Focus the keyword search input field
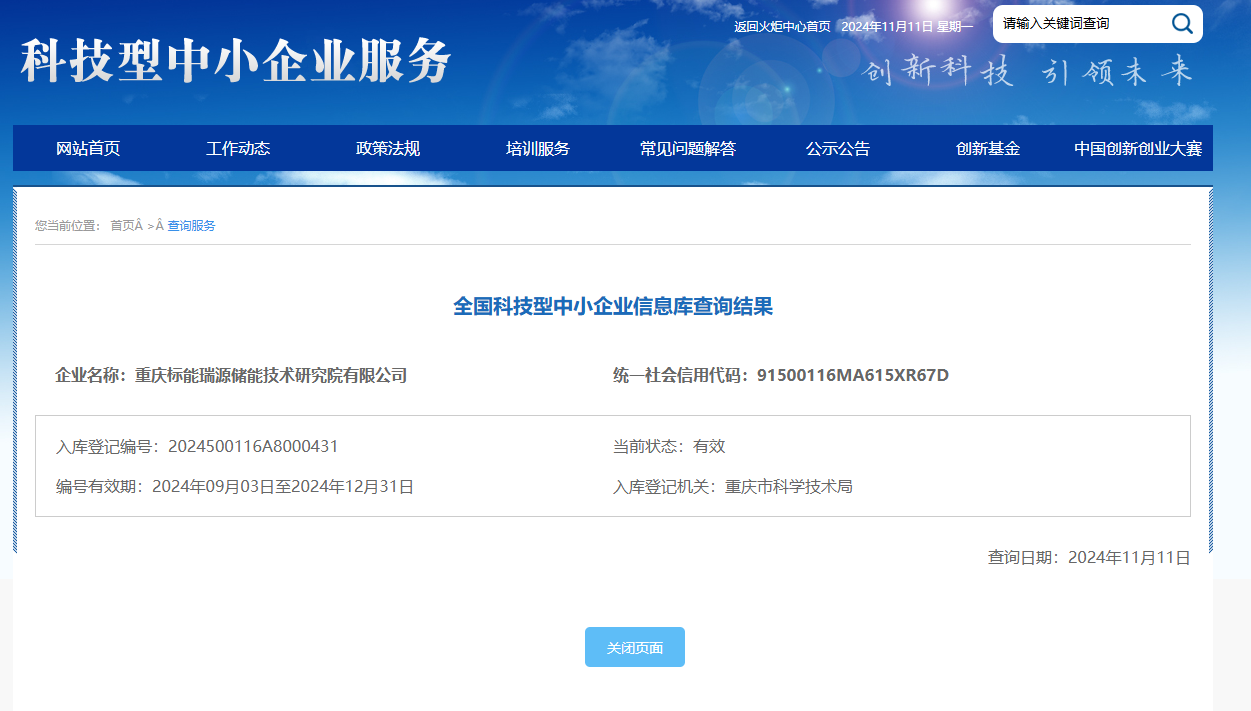The width and height of the screenshot is (1251, 711). coord(1078,24)
